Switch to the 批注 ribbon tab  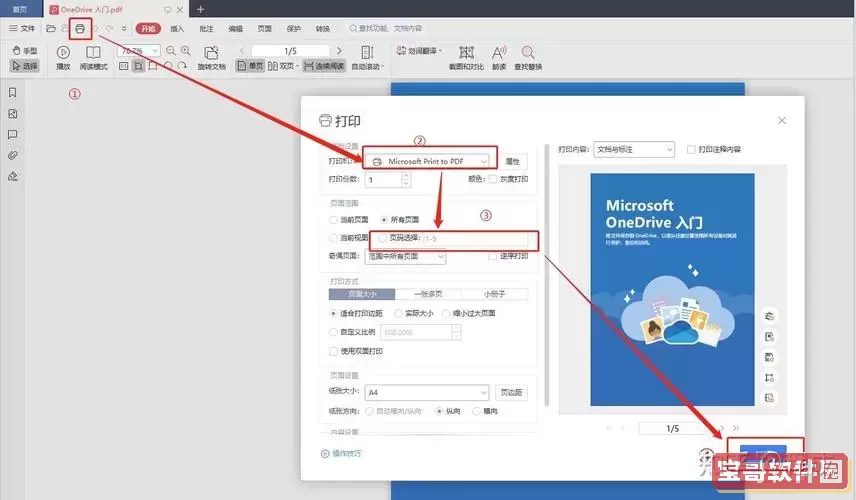click(x=206, y=28)
